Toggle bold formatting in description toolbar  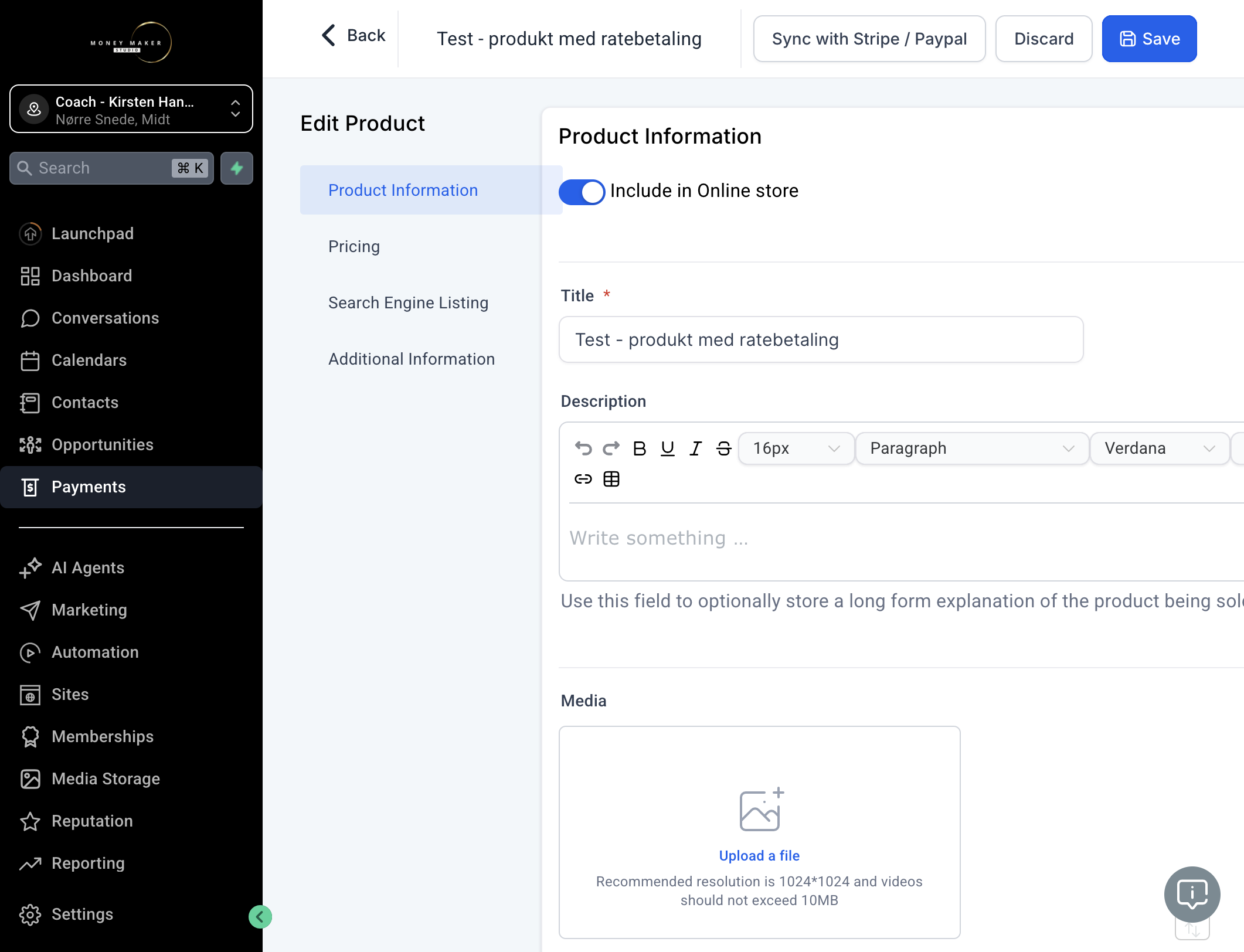click(640, 448)
